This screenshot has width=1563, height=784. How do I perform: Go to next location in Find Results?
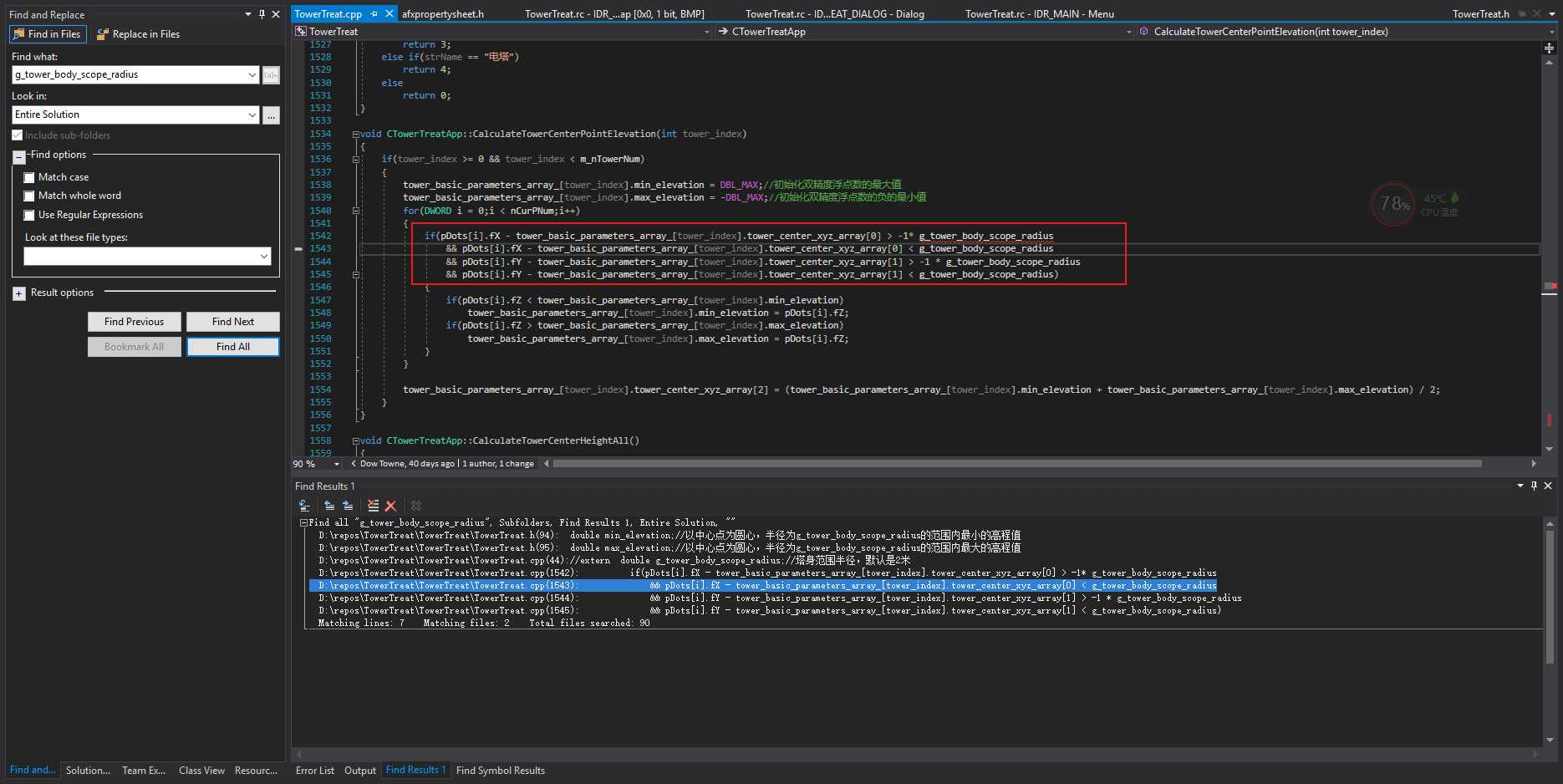(348, 506)
